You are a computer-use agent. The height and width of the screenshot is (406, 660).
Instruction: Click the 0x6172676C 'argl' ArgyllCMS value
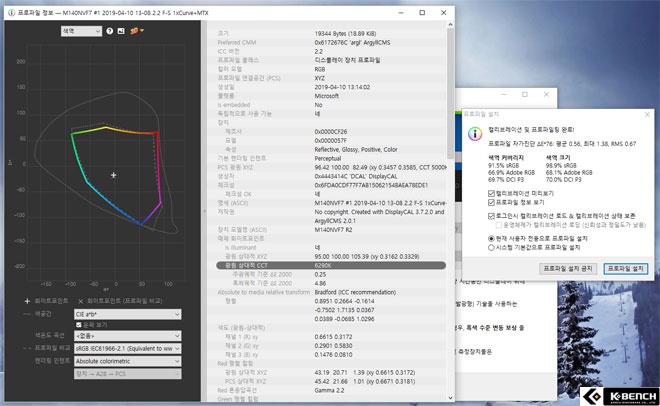click(352, 42)
